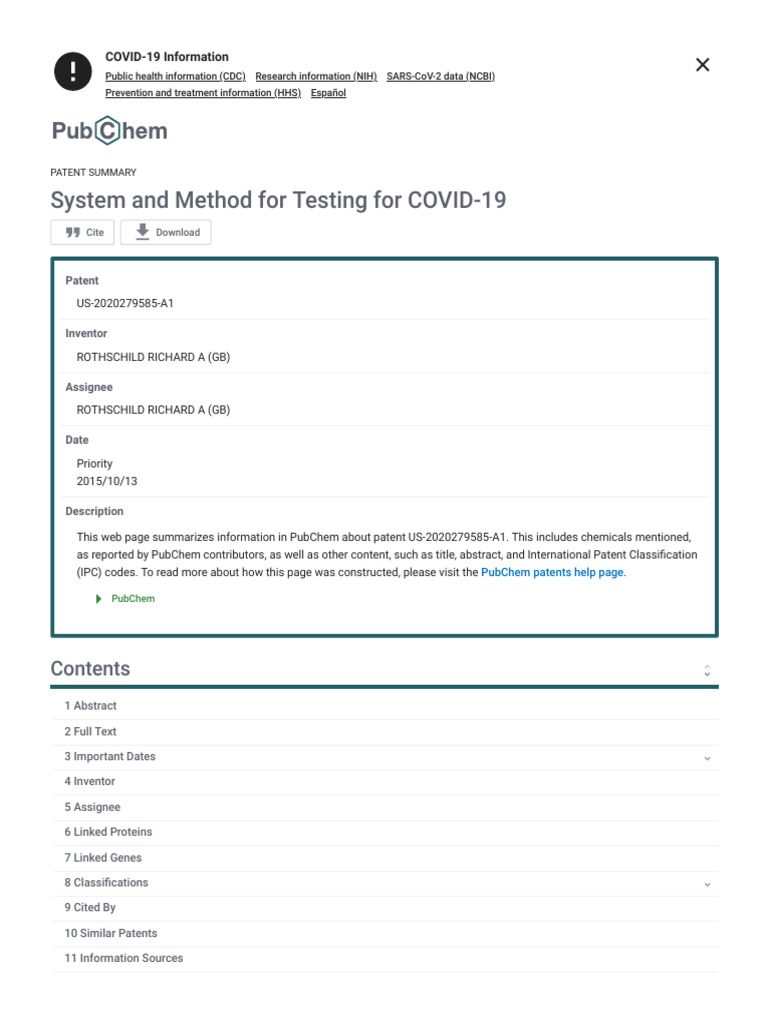
Task: Jump to the Abstract section
Action: pos(90,706)
